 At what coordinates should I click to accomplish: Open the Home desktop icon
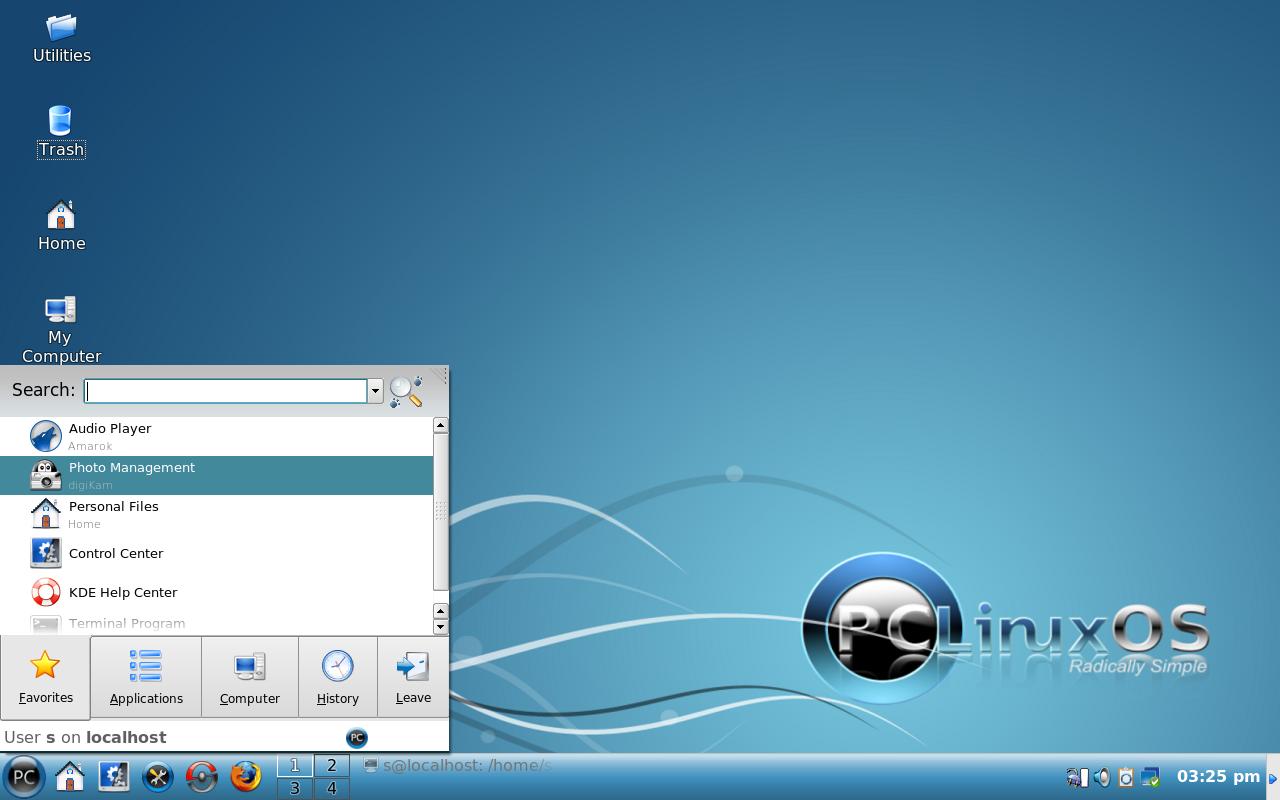point(61,226)
